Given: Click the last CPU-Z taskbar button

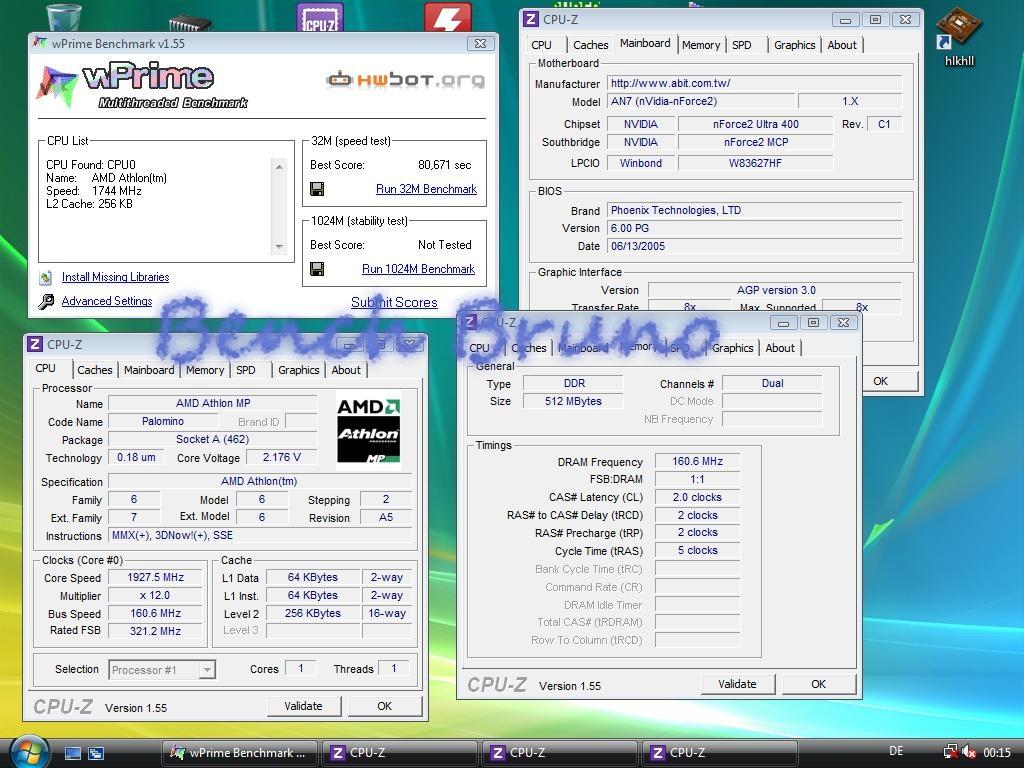Looking at the screenshot, I should pos(719,753).
